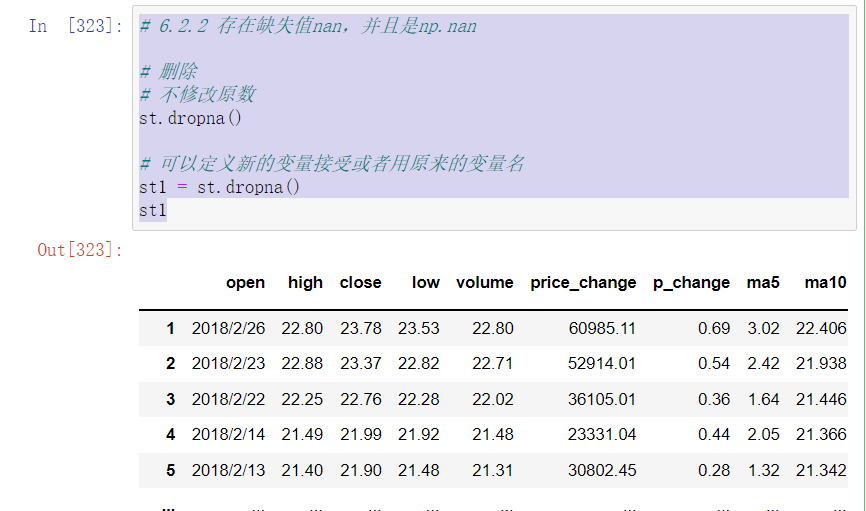This screenshot has width=866, height=511.
Task: Click the cell value 0.36
Action: pos(714,399)
